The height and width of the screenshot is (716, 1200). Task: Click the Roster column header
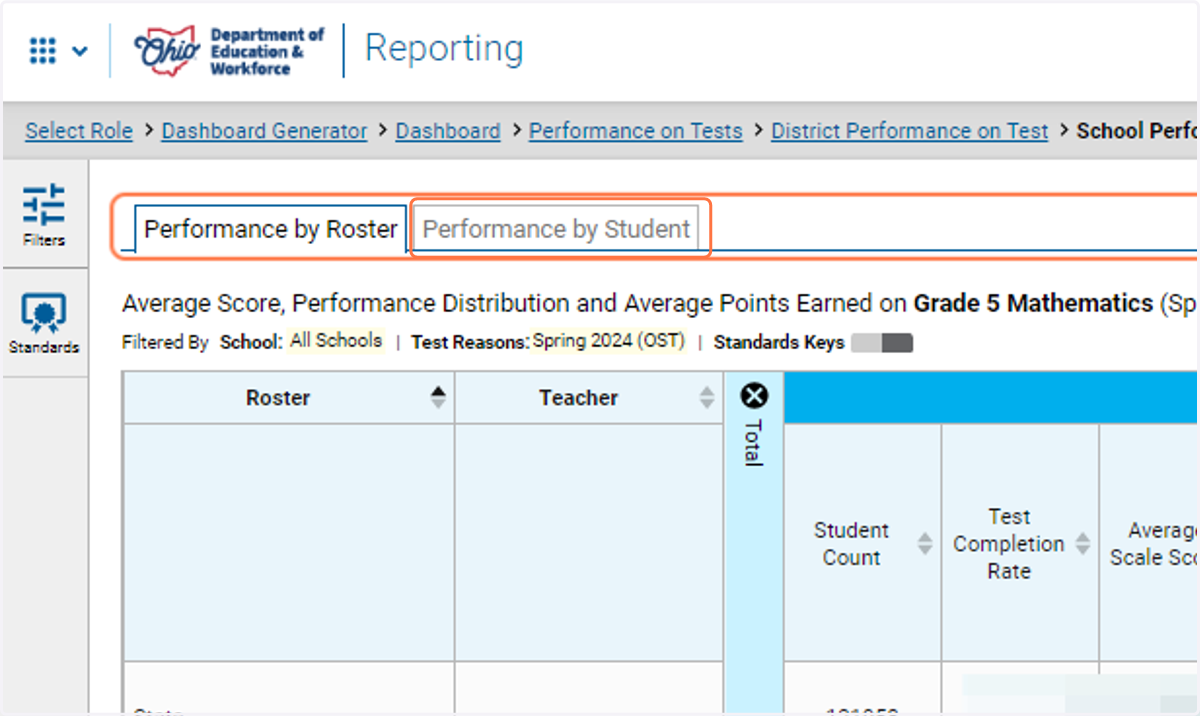289,398
